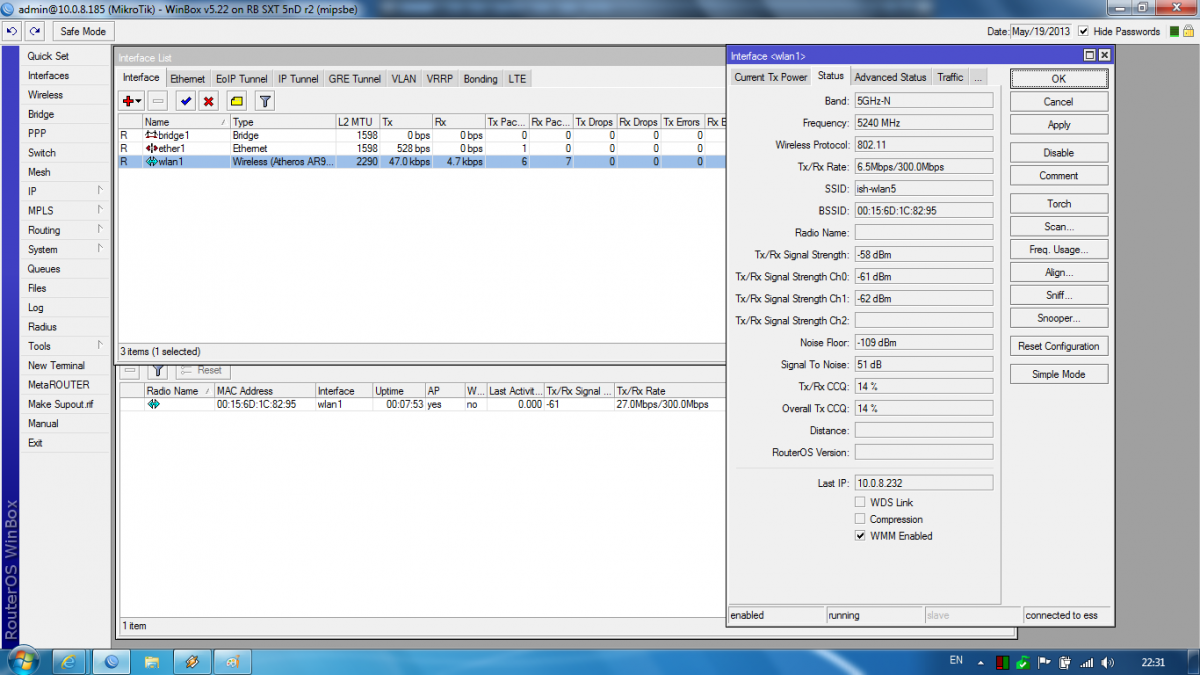Image resolution: width=1200 pixels, height=675 pixels.
Task: Click the undo arrow icon
Action: [x=14, y=31]
